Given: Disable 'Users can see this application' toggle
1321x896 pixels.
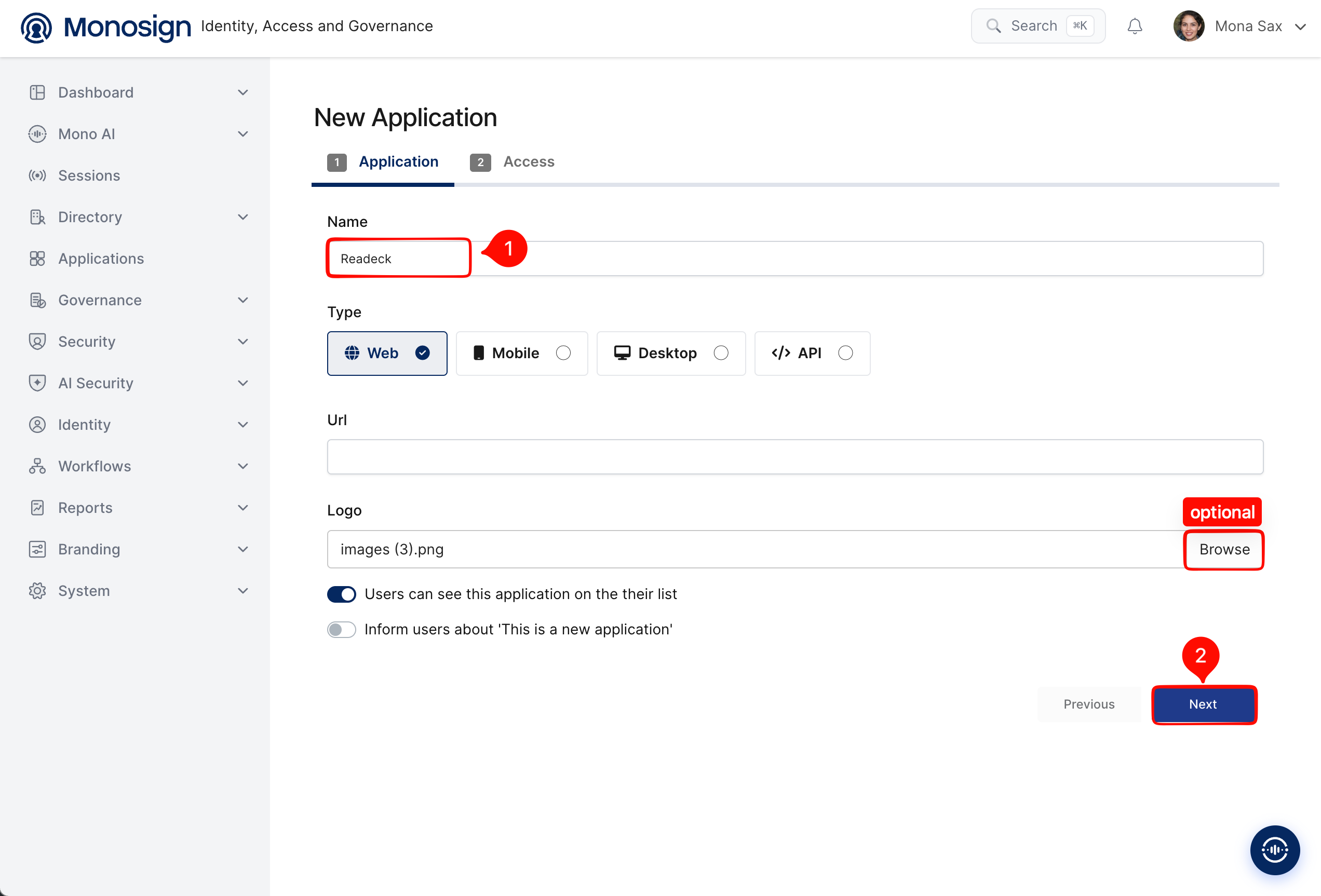Looking at the screenshot, I should point(341,594).
